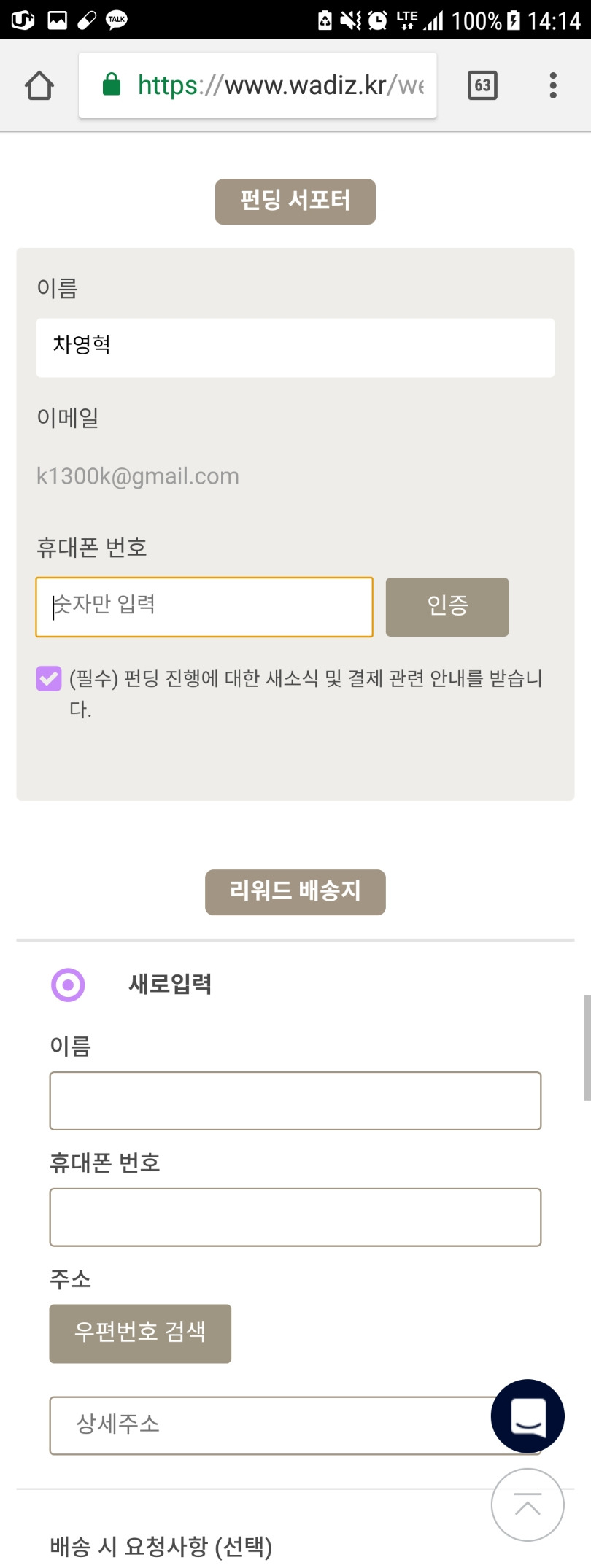This screenshot has width=591, height=1568.
Task: Focus the 숫자만 입력 phone number field
Action: [x=204, y=607]
